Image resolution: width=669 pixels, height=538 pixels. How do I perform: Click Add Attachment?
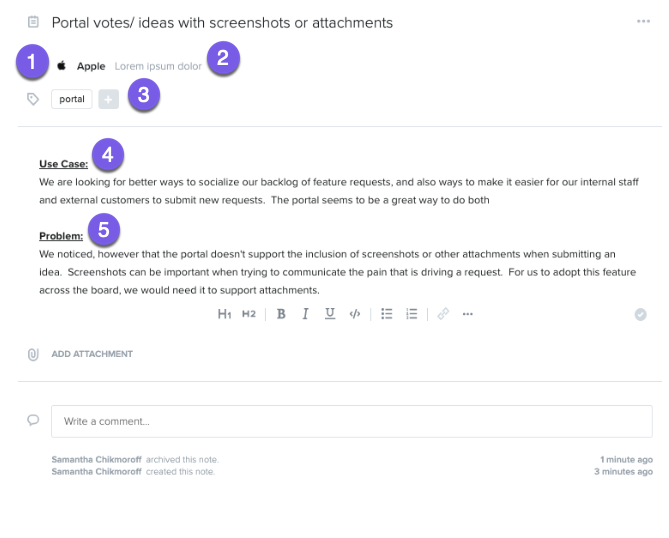click(x=92, y=354)
